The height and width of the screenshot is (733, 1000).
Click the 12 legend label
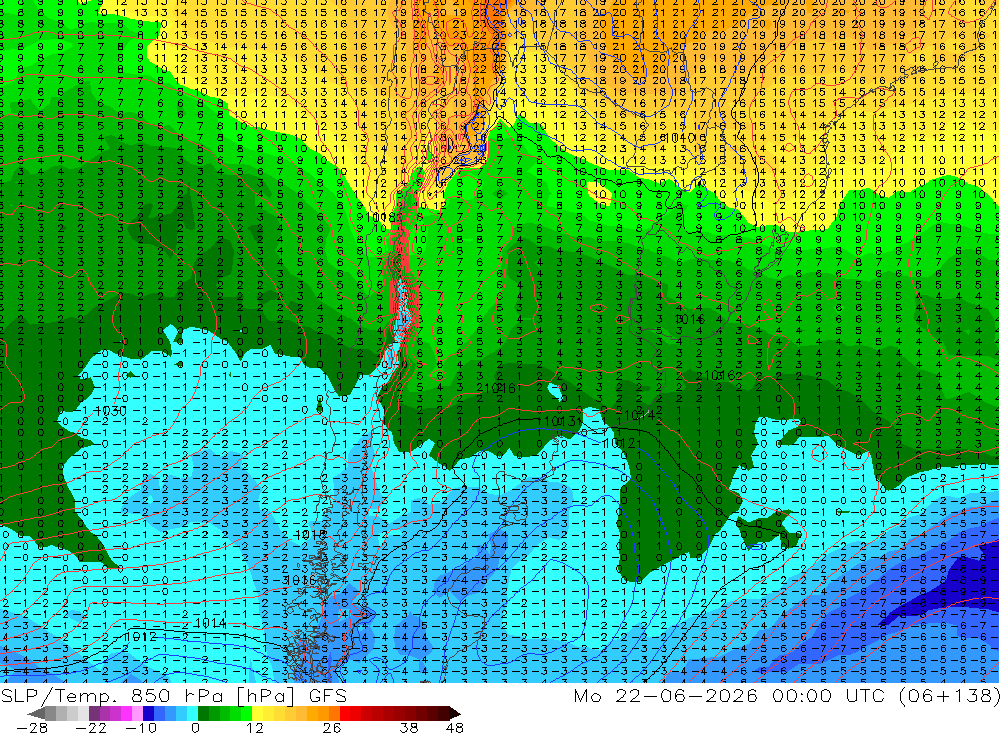[x=255, y=727]
